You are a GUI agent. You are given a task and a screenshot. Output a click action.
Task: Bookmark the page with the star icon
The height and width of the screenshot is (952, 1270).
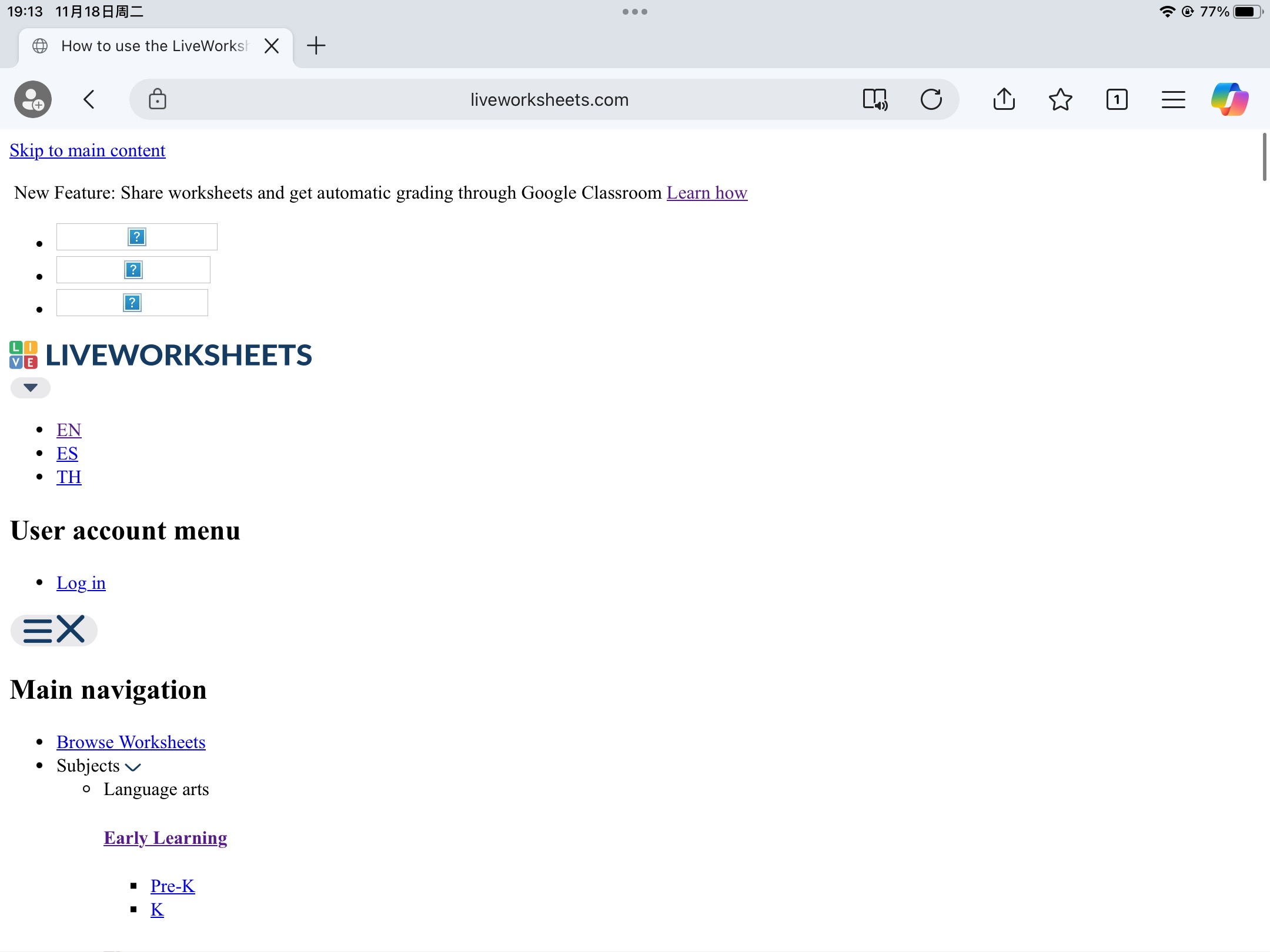click(1061, 99)
